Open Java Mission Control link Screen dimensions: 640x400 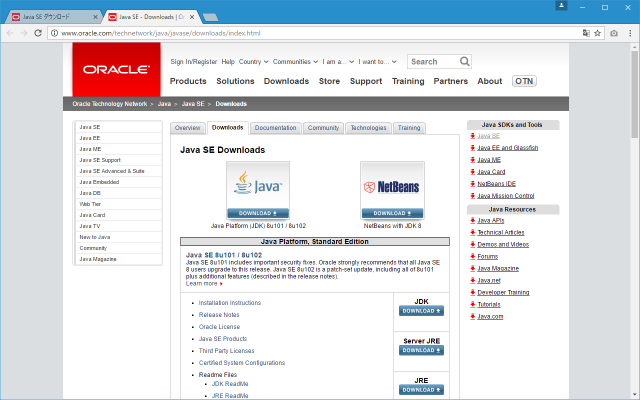point(506,196)
